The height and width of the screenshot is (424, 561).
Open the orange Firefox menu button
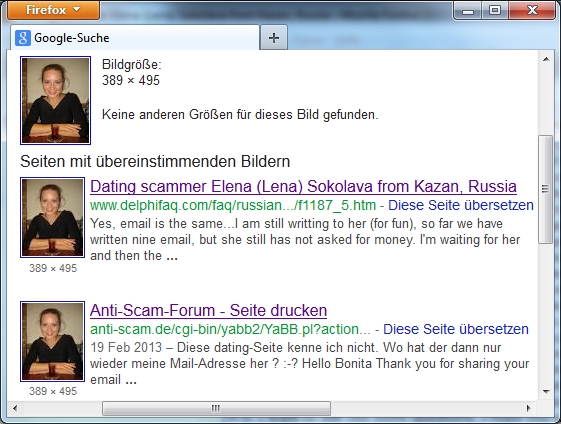coord(53,10)
